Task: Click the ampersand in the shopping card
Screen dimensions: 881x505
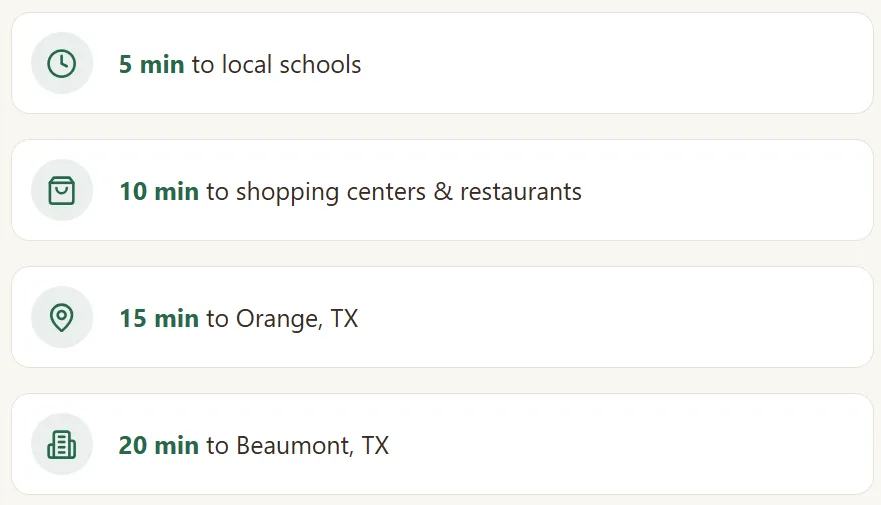Action: pos(443,192)
